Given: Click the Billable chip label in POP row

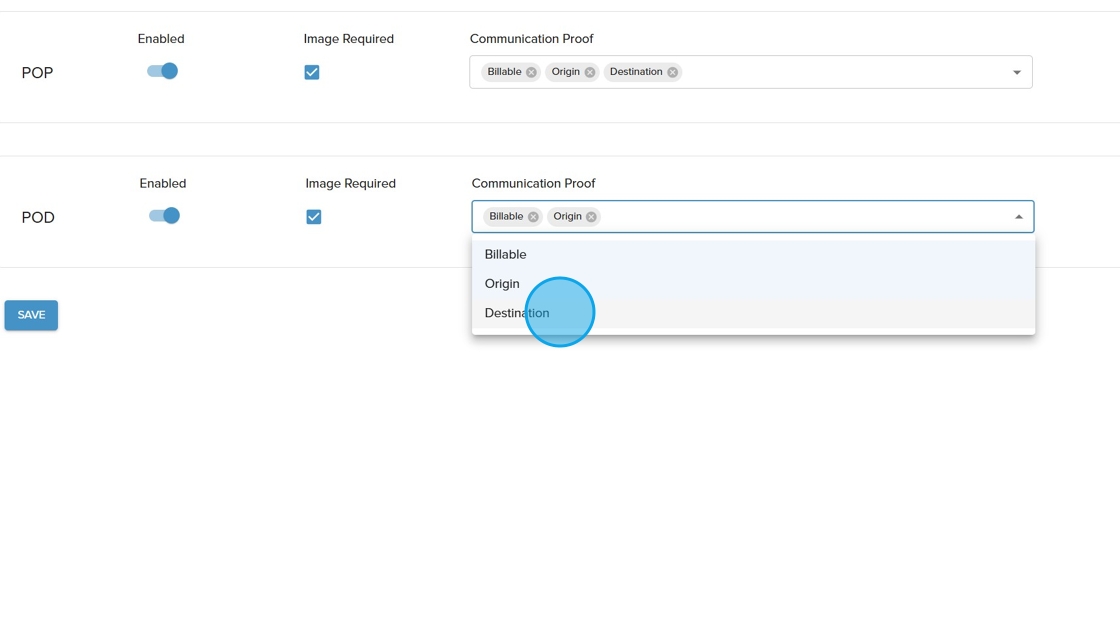Looking at the screenshot, I should coord(505,72).
